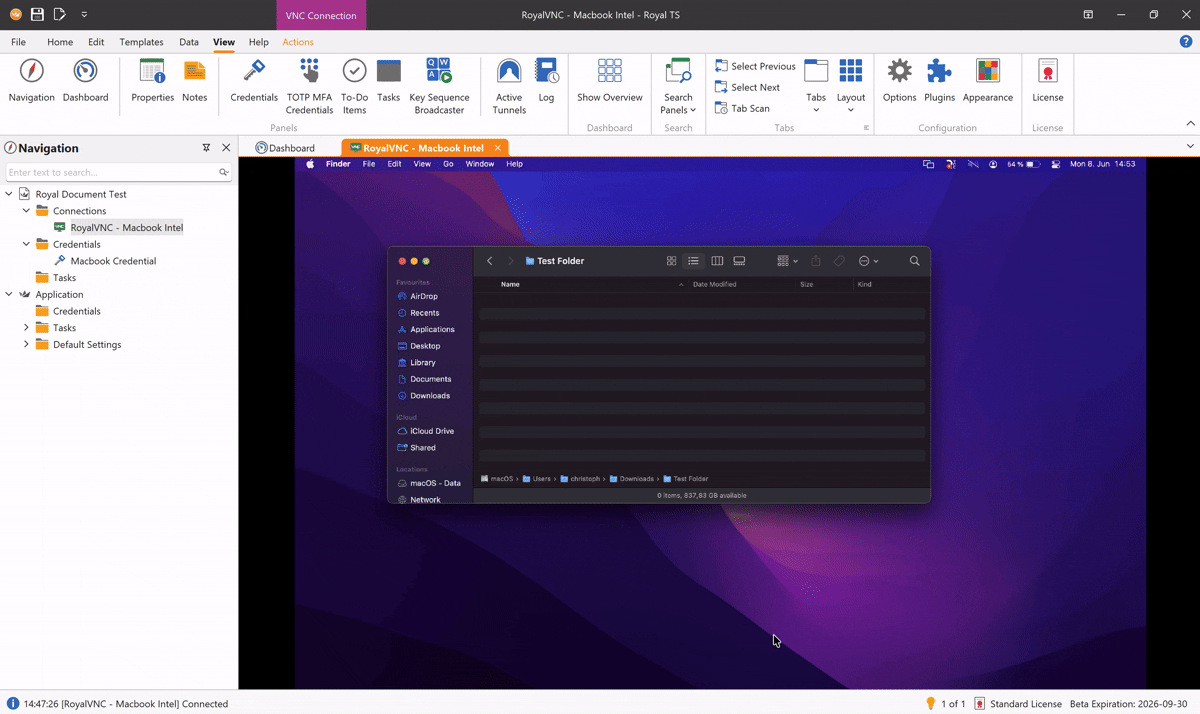Viewport: 1200px width, 714px height.
Task: Collapse the Credentials folder under Royal Document Test
Action: click(26, 244)
